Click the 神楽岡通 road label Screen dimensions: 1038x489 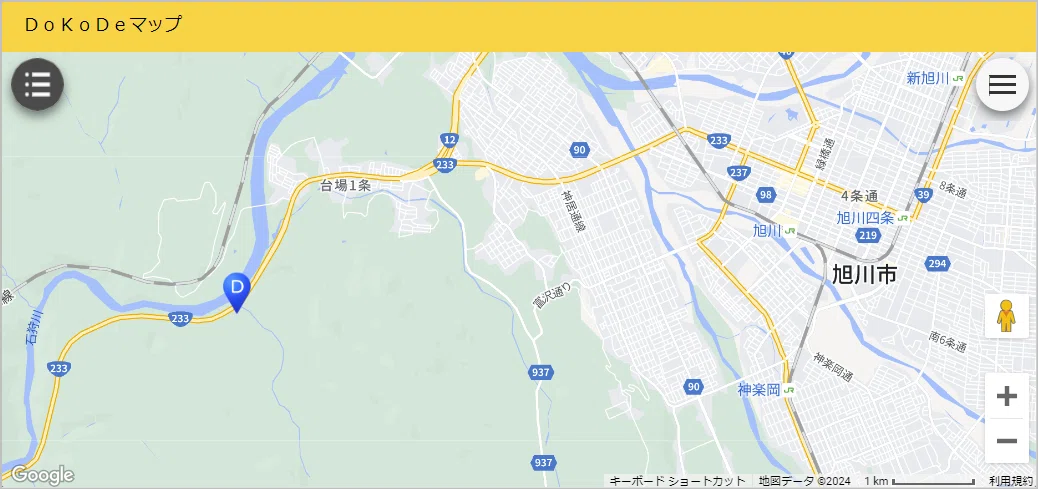(x=833, y=366)
